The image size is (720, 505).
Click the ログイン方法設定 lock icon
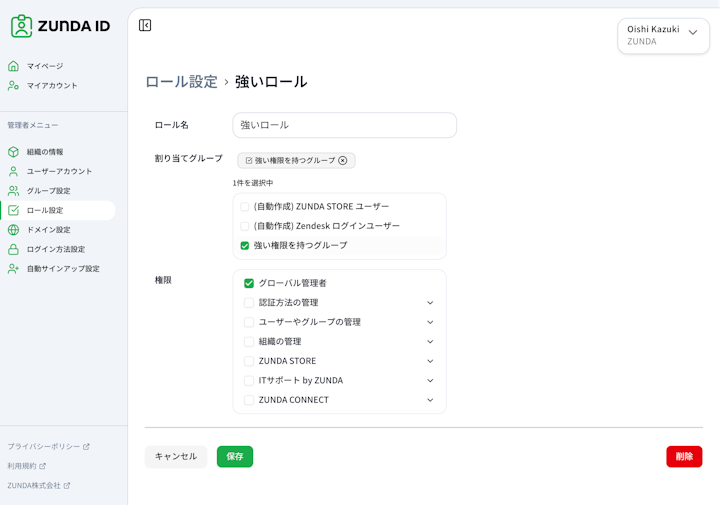[x=13, y=249]
